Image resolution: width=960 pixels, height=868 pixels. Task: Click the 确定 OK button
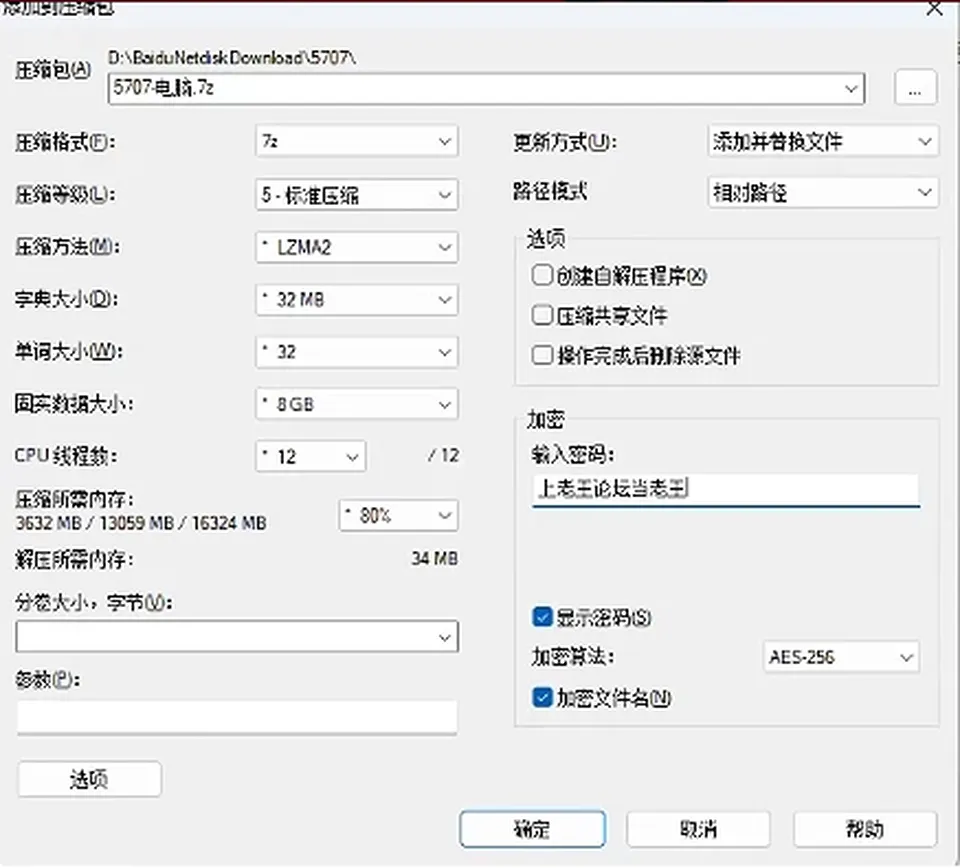tap(532, 829)
